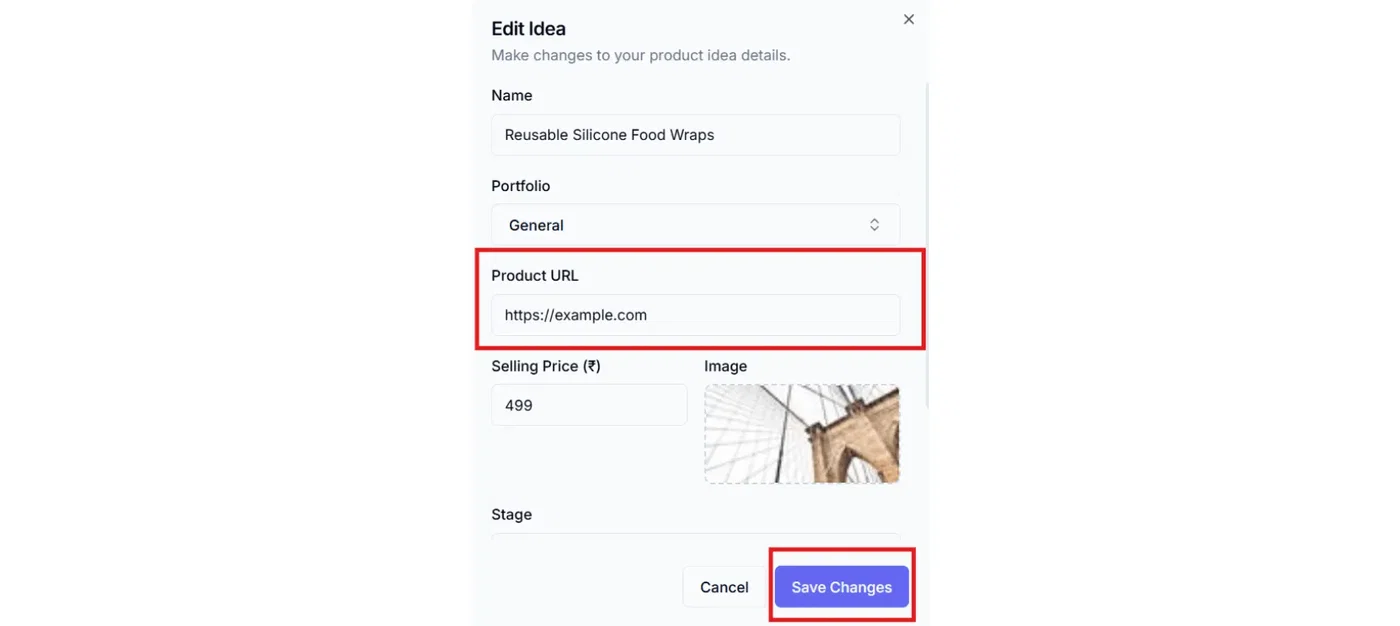The height and width of the screenshot is (626, 1400).
Task: Click the Name field label
Action: (x=511, y=96)
